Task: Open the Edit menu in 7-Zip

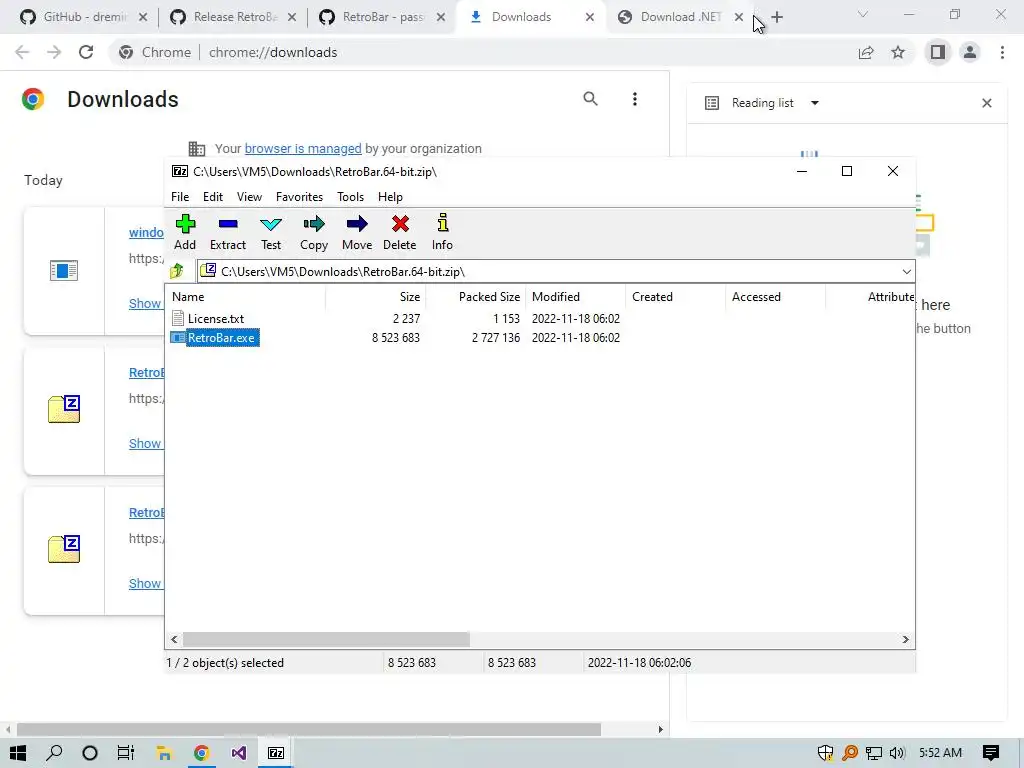Action: coord(213,197)
